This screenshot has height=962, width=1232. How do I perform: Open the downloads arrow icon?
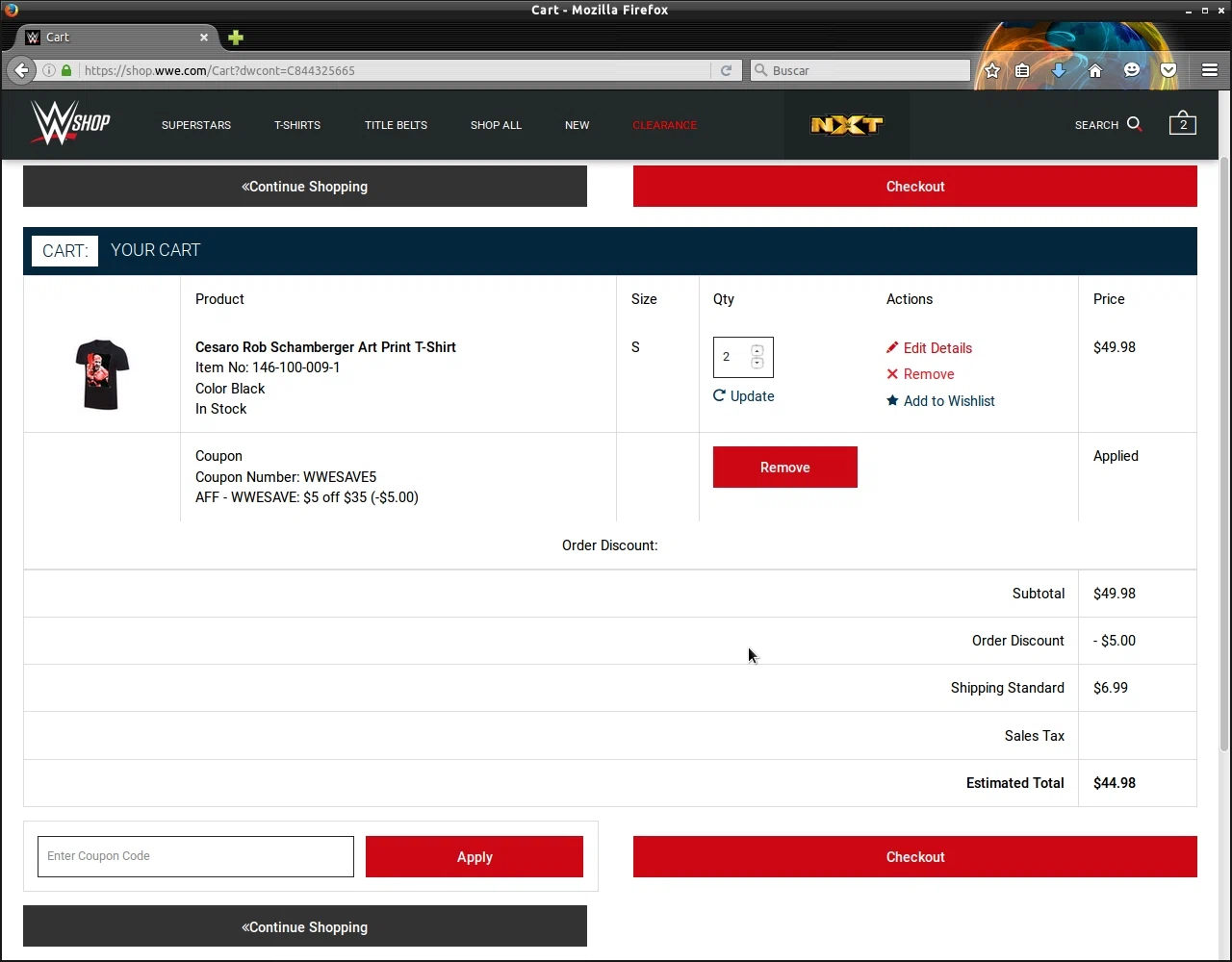1059,70
